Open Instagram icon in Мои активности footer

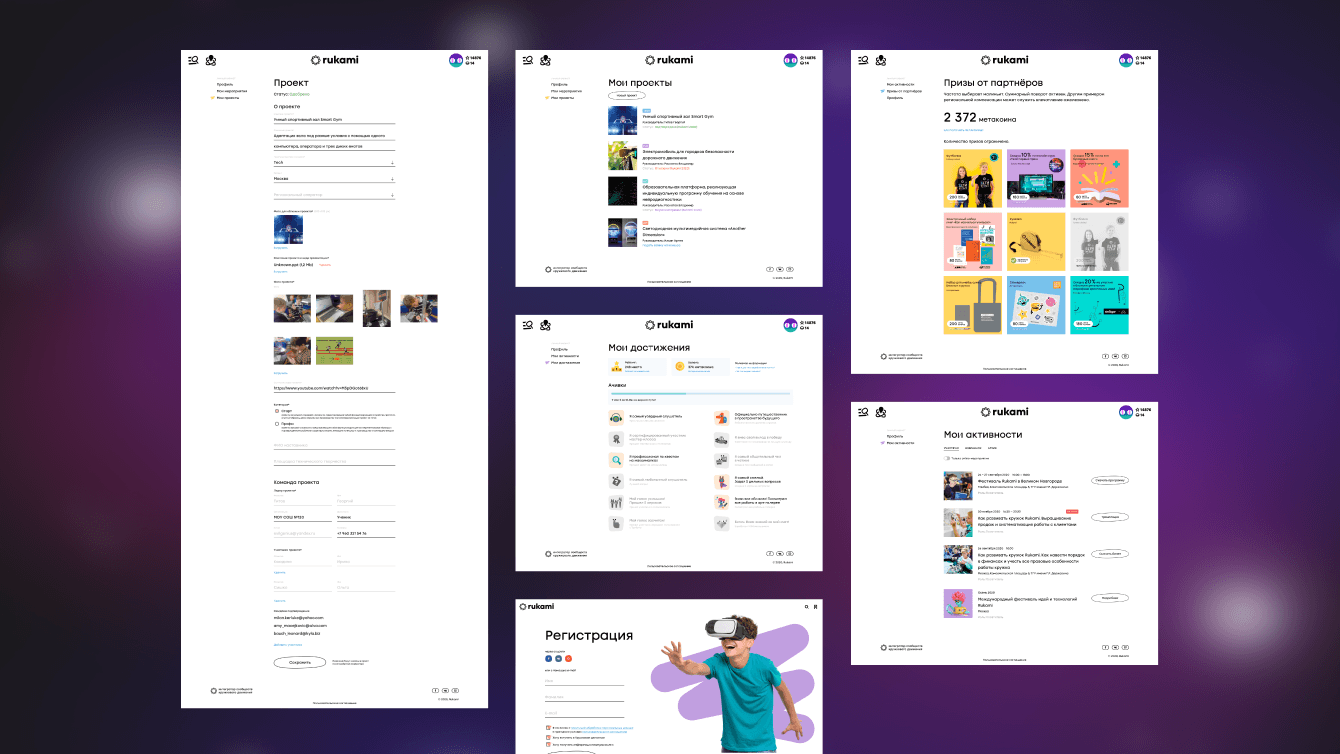click(1125, 646)
